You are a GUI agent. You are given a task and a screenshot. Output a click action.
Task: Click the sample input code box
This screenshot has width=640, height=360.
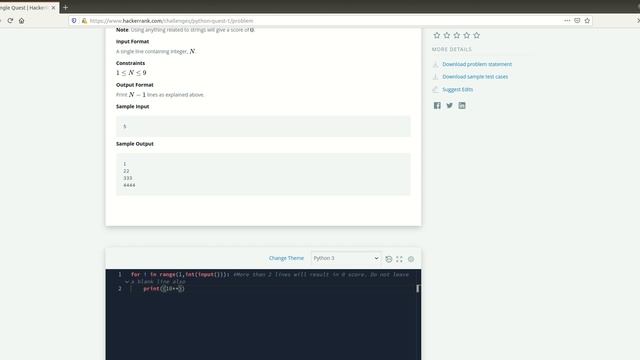(263, 126)
